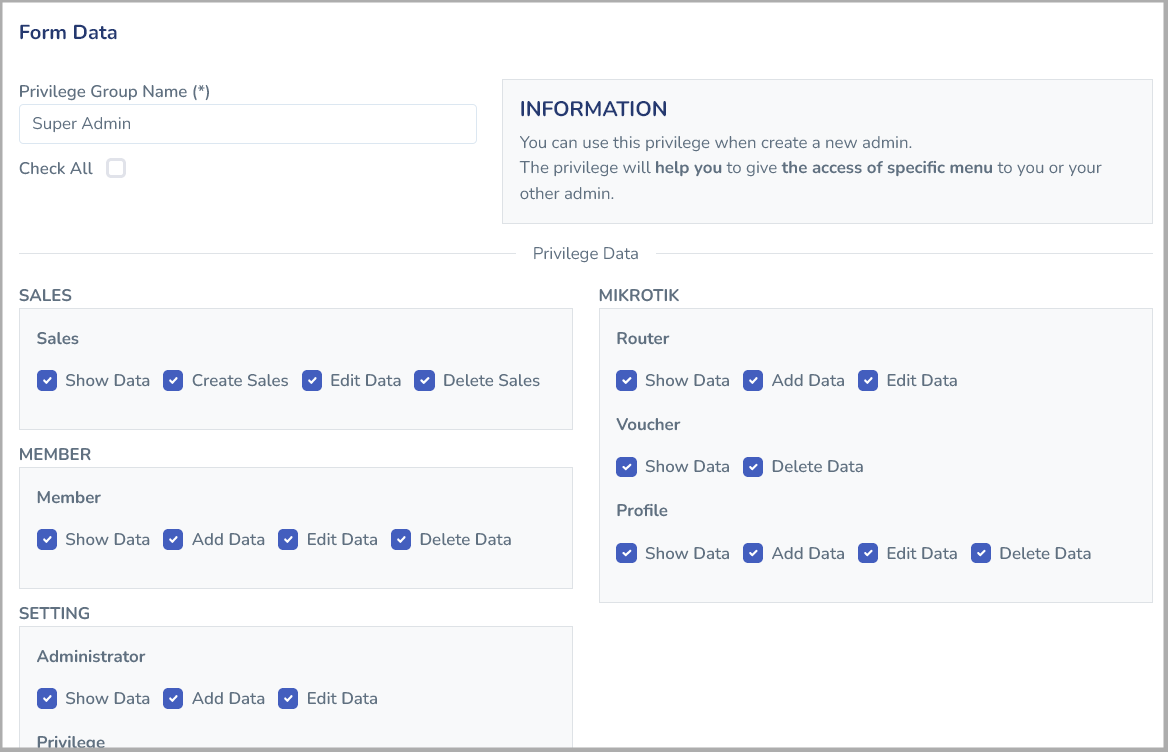Image resolution: width=1168 pixels, height=752 pixels.
Task: Uncheck Show Data under Member
Action: pos(47,540)
